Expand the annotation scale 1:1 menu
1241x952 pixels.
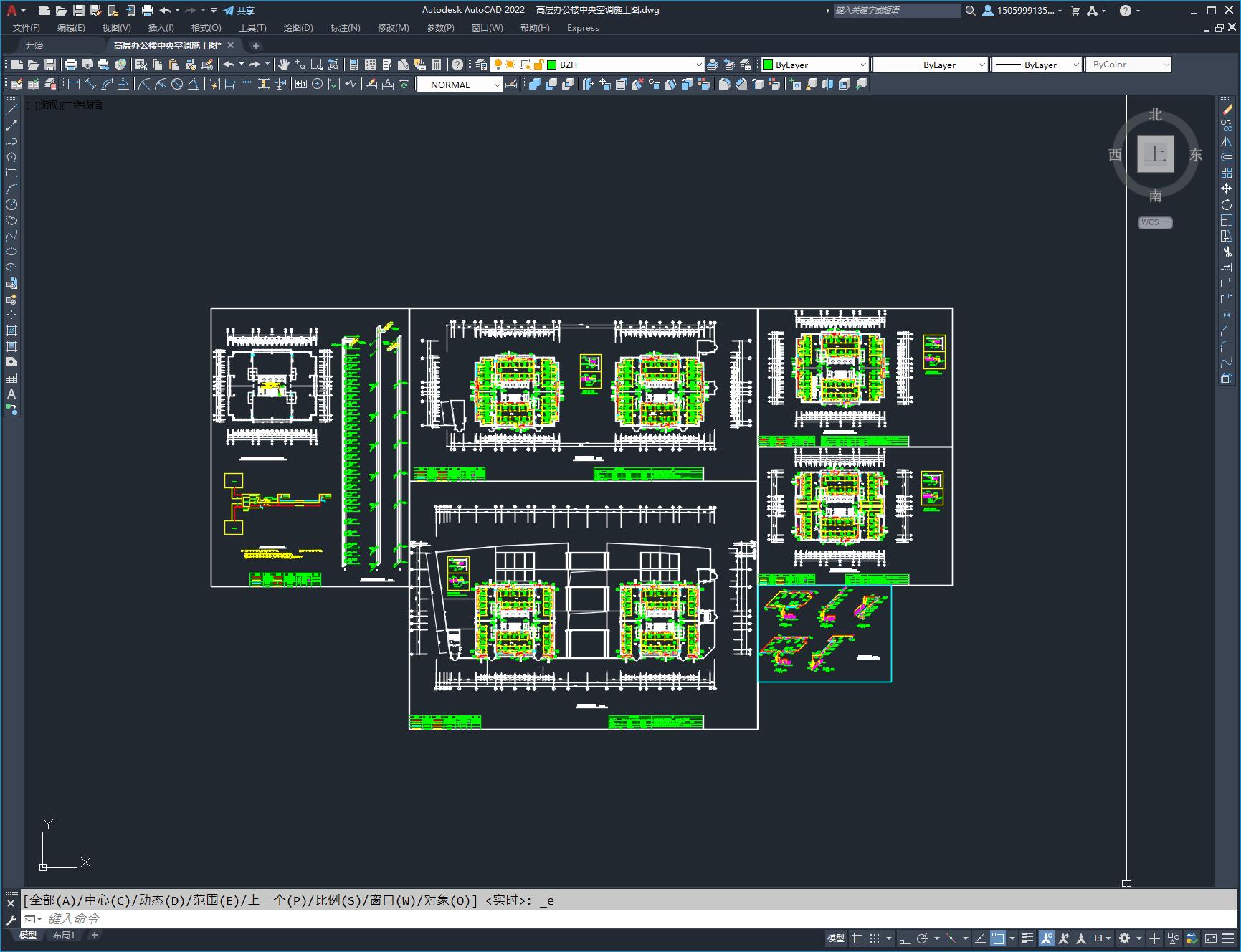point(1102,938)
